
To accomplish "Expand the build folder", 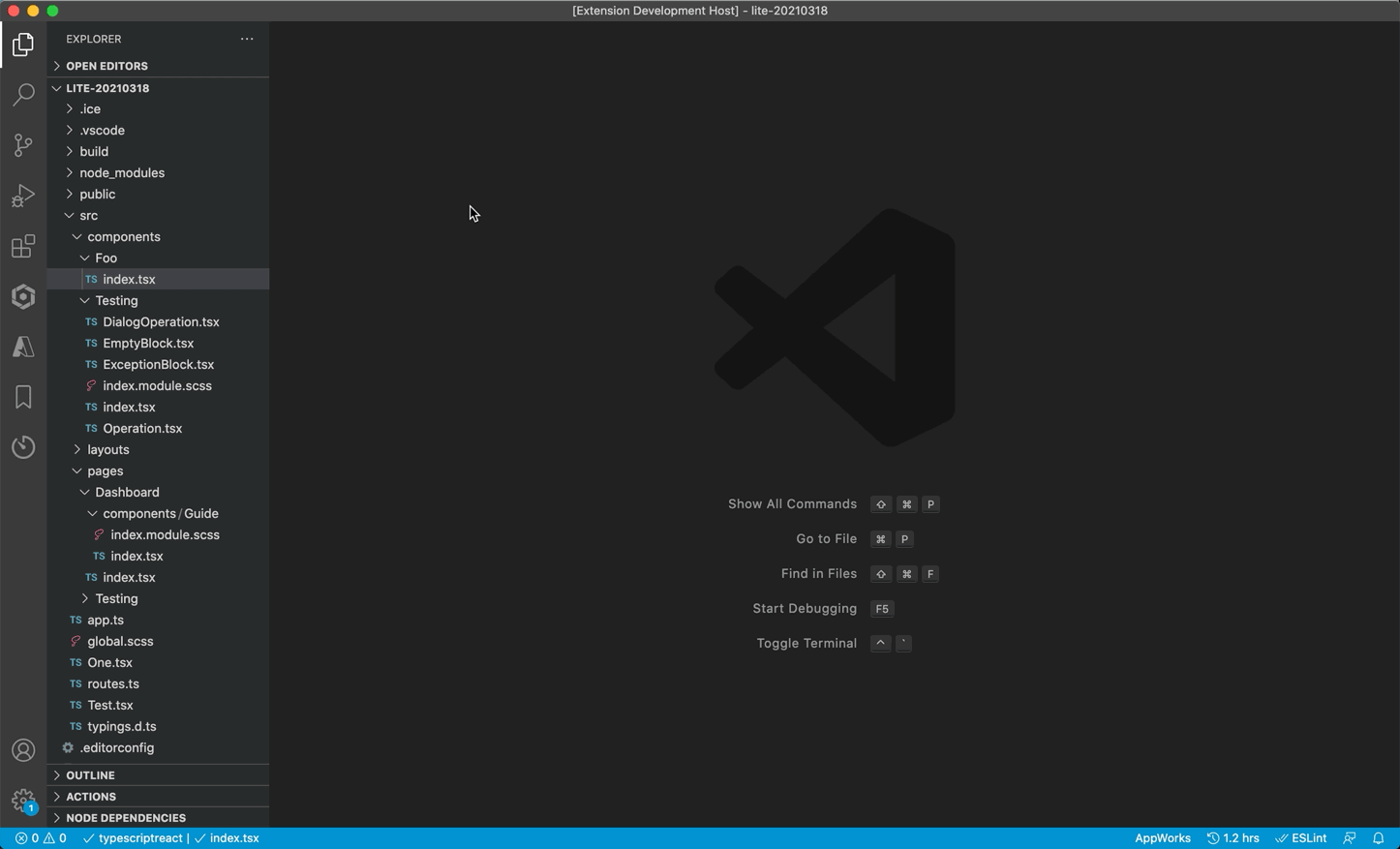I will coord(158,152).
